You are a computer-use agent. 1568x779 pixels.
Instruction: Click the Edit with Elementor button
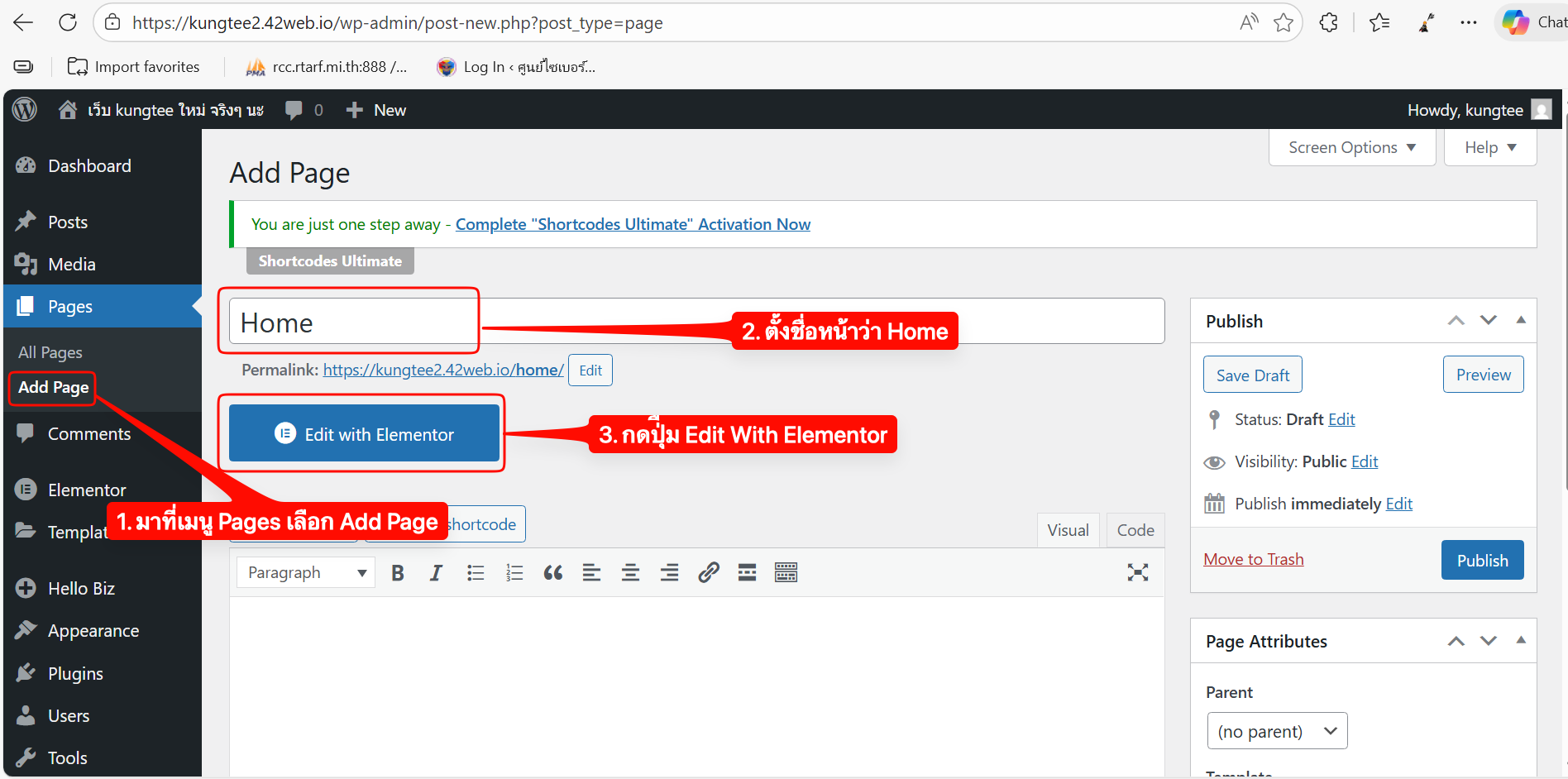pos(364,434)
